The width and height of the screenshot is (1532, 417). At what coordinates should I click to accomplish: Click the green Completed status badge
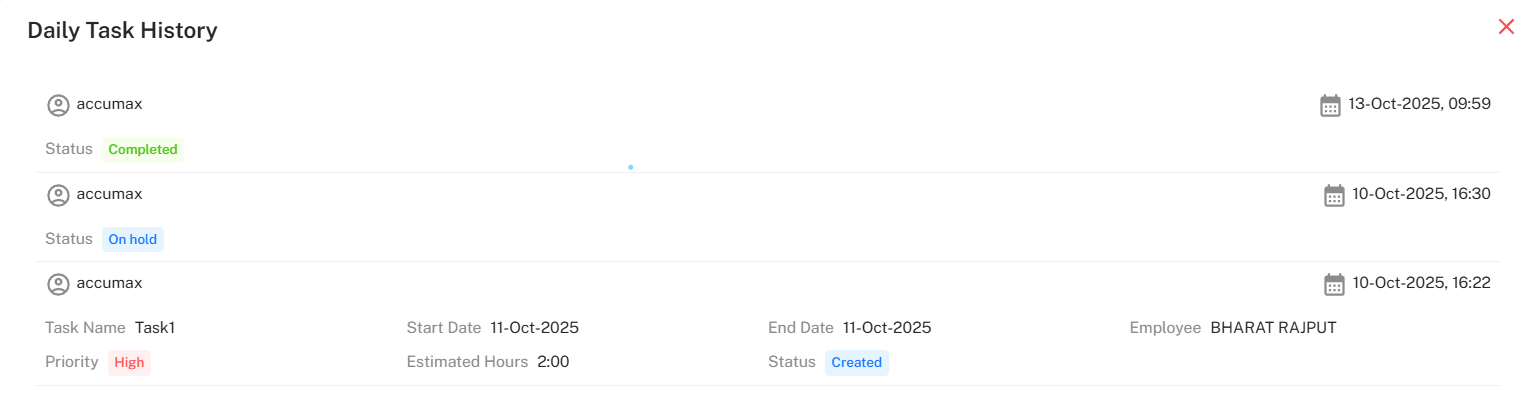143,150
